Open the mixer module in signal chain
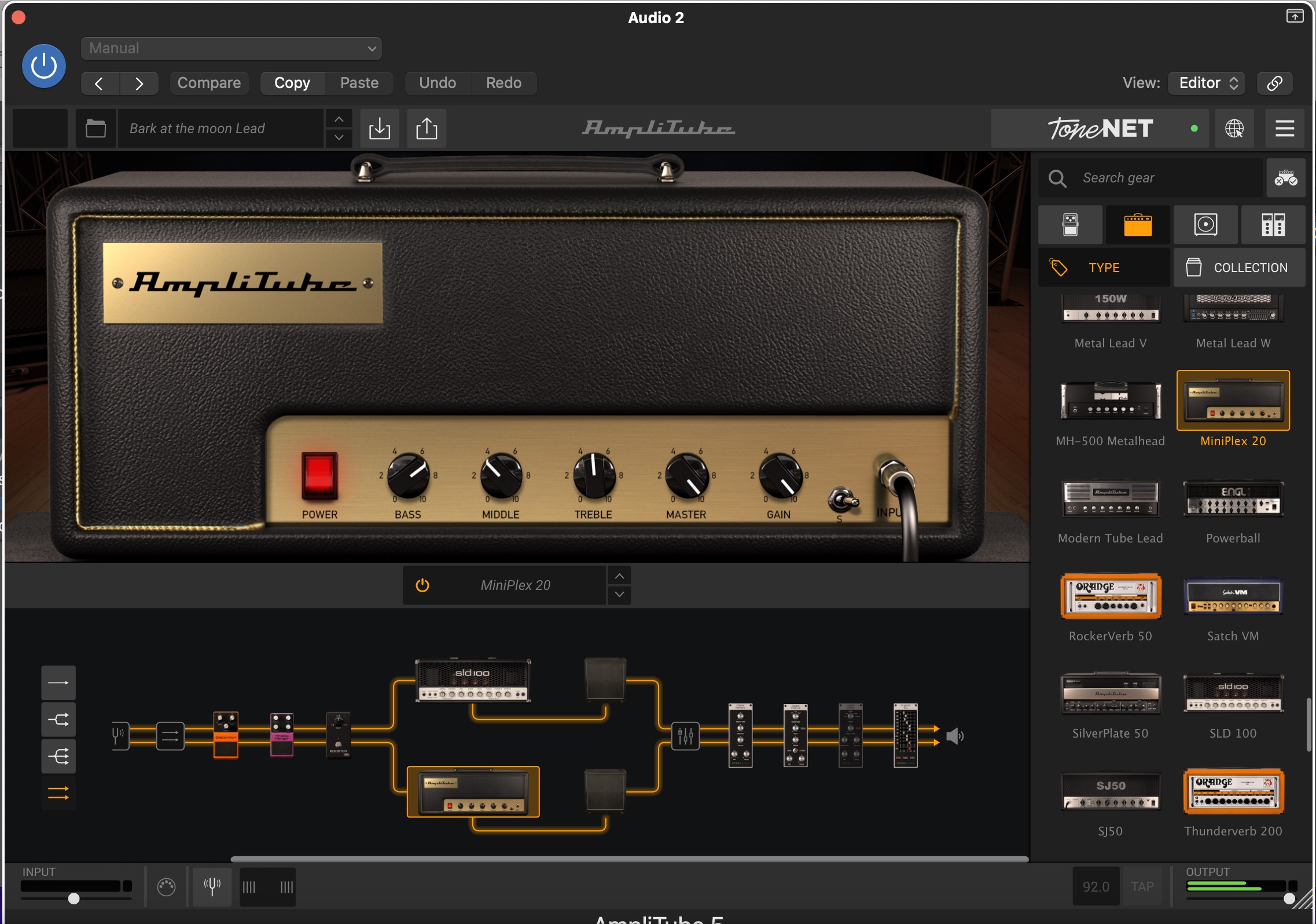Image resolution: width=1316 pixels, height=924 pixels. [x=685, y=736]
